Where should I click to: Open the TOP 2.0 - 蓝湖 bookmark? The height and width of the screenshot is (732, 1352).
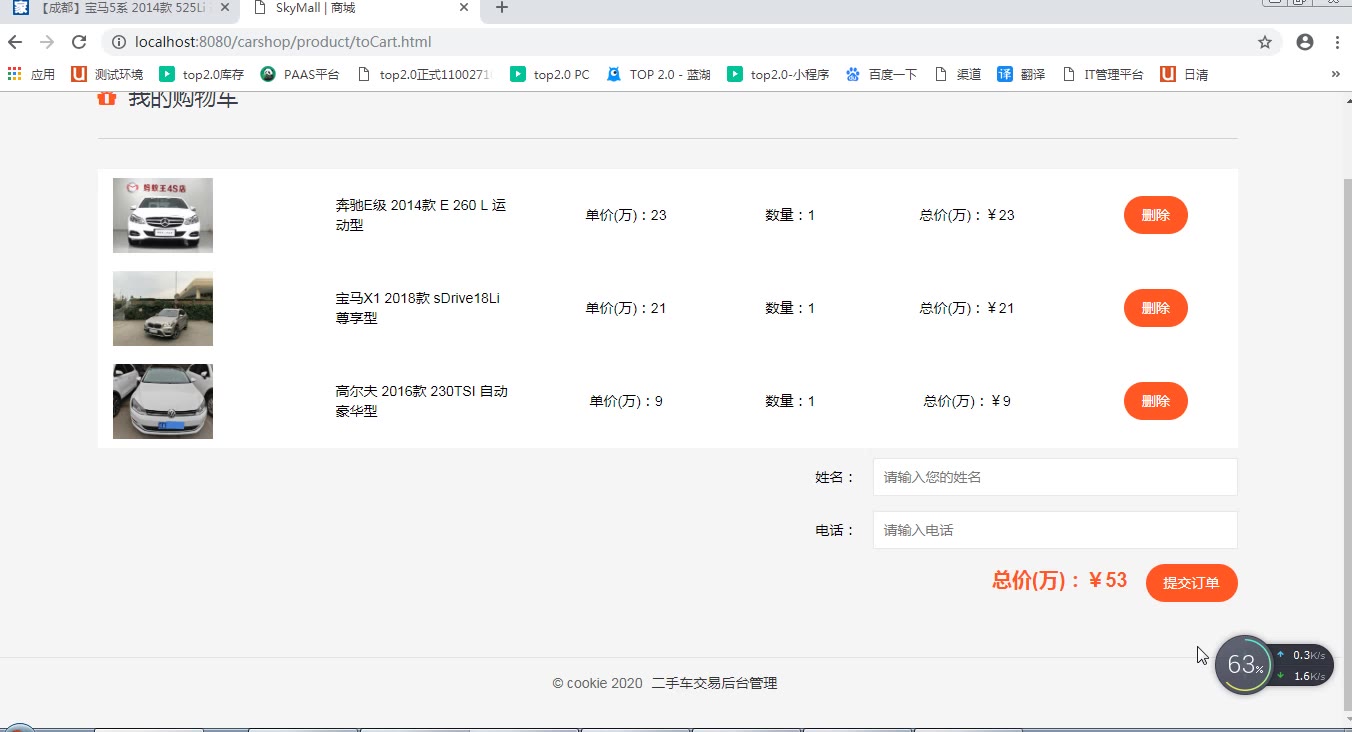[659, 74]
